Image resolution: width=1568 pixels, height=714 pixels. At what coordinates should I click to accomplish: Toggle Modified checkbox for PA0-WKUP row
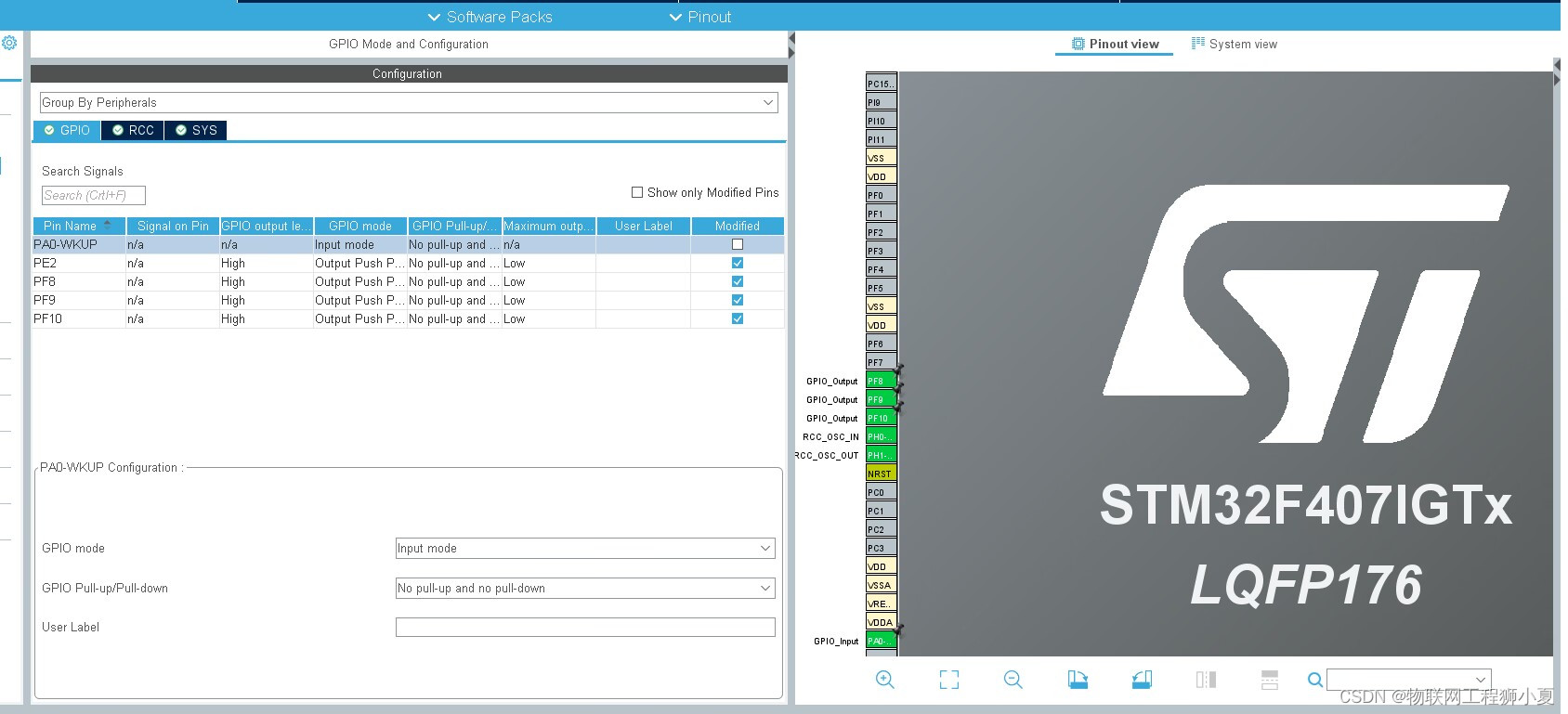click(738, 244)
